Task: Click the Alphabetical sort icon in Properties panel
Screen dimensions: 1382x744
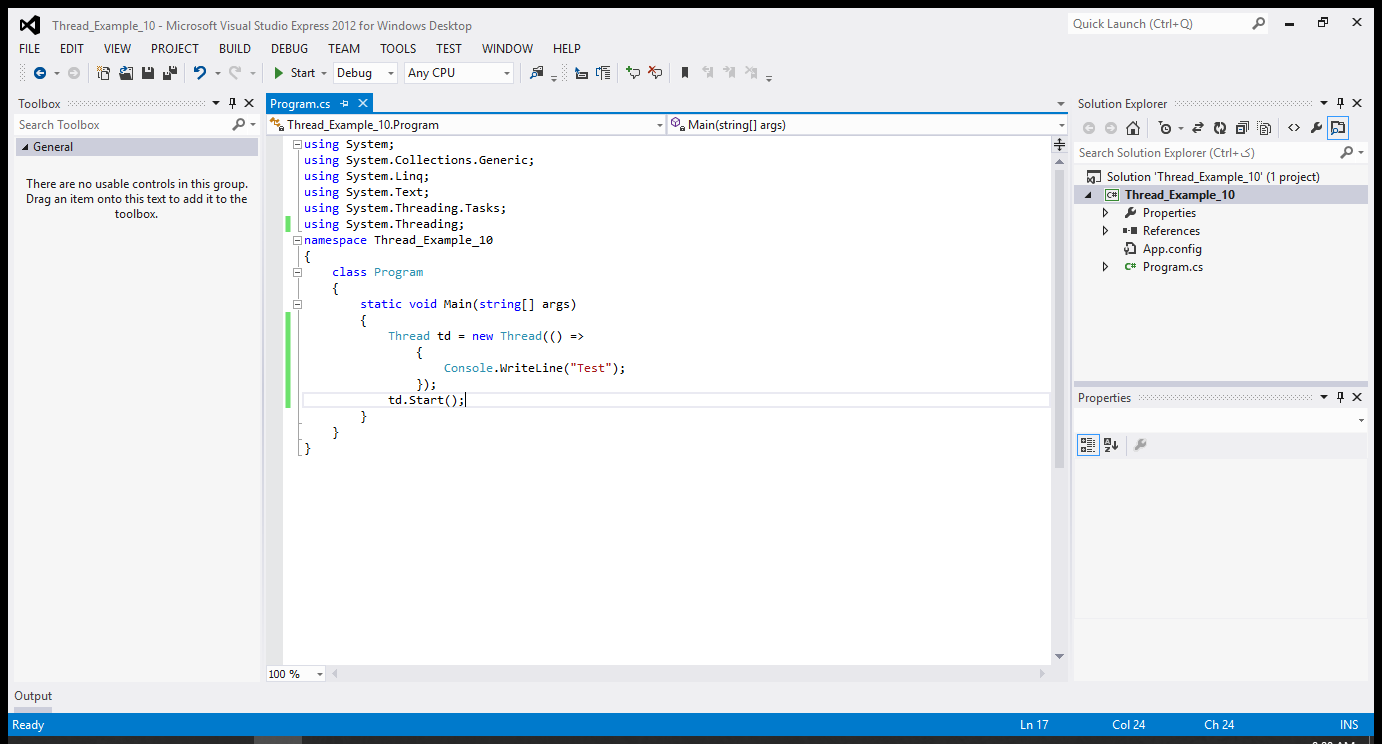Action: 1111,445
